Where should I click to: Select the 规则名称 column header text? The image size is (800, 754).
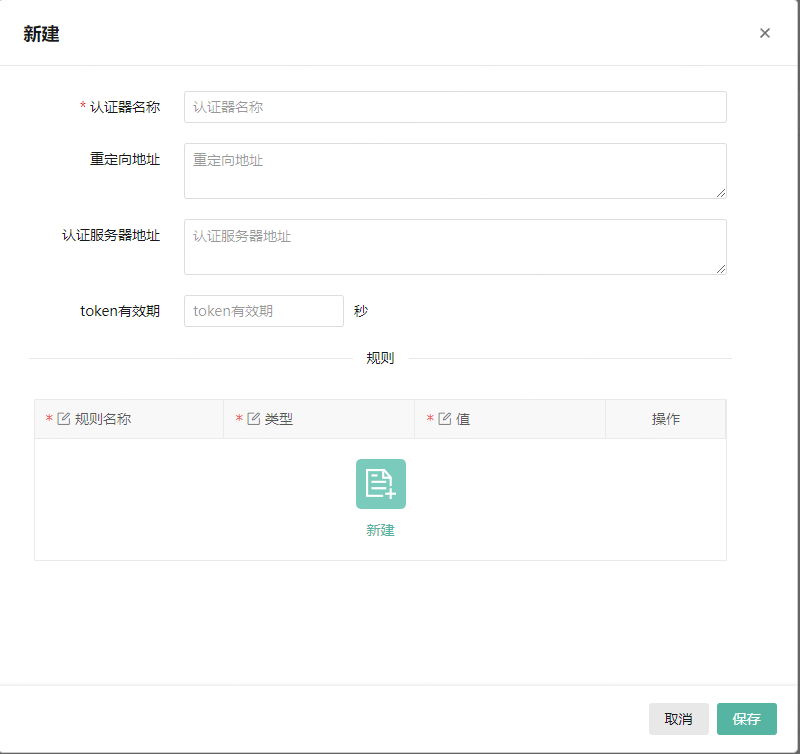(x=103, y=419)
